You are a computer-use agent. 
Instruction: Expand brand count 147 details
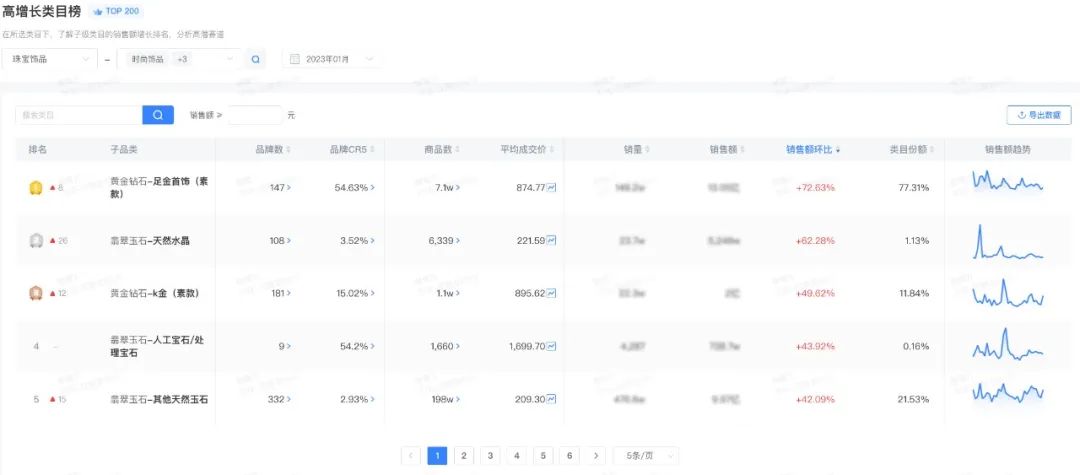tap(280, 187)
